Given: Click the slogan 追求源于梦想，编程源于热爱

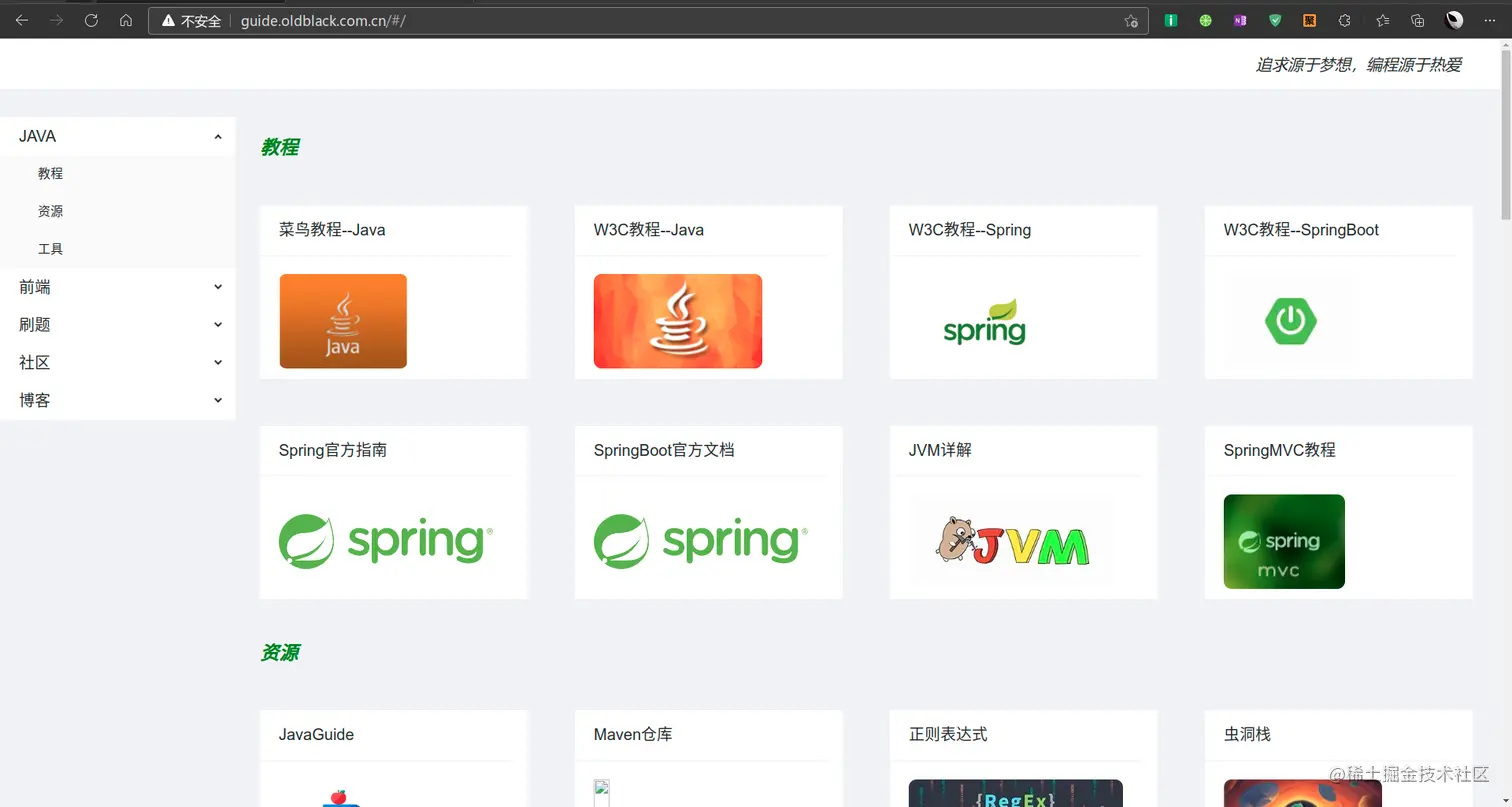Looking at the screenshot, I should click(1359, 65).
